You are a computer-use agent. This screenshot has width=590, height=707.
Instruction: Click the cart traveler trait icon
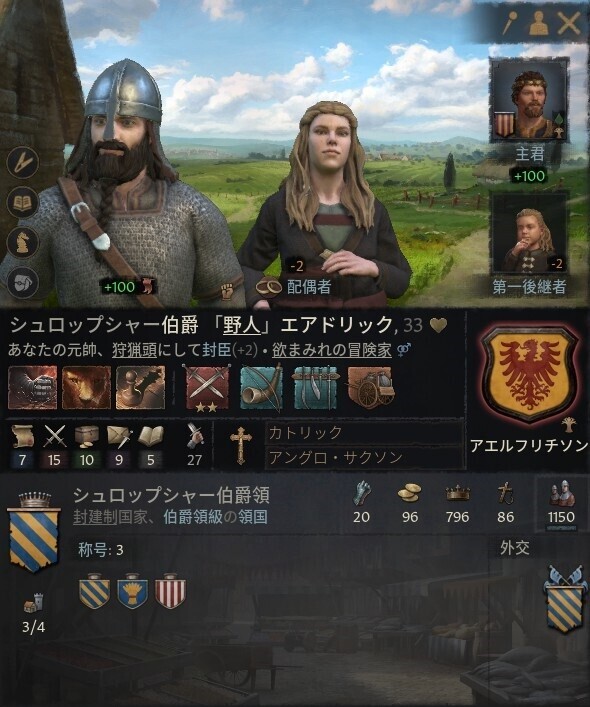[x=370, y=388]
